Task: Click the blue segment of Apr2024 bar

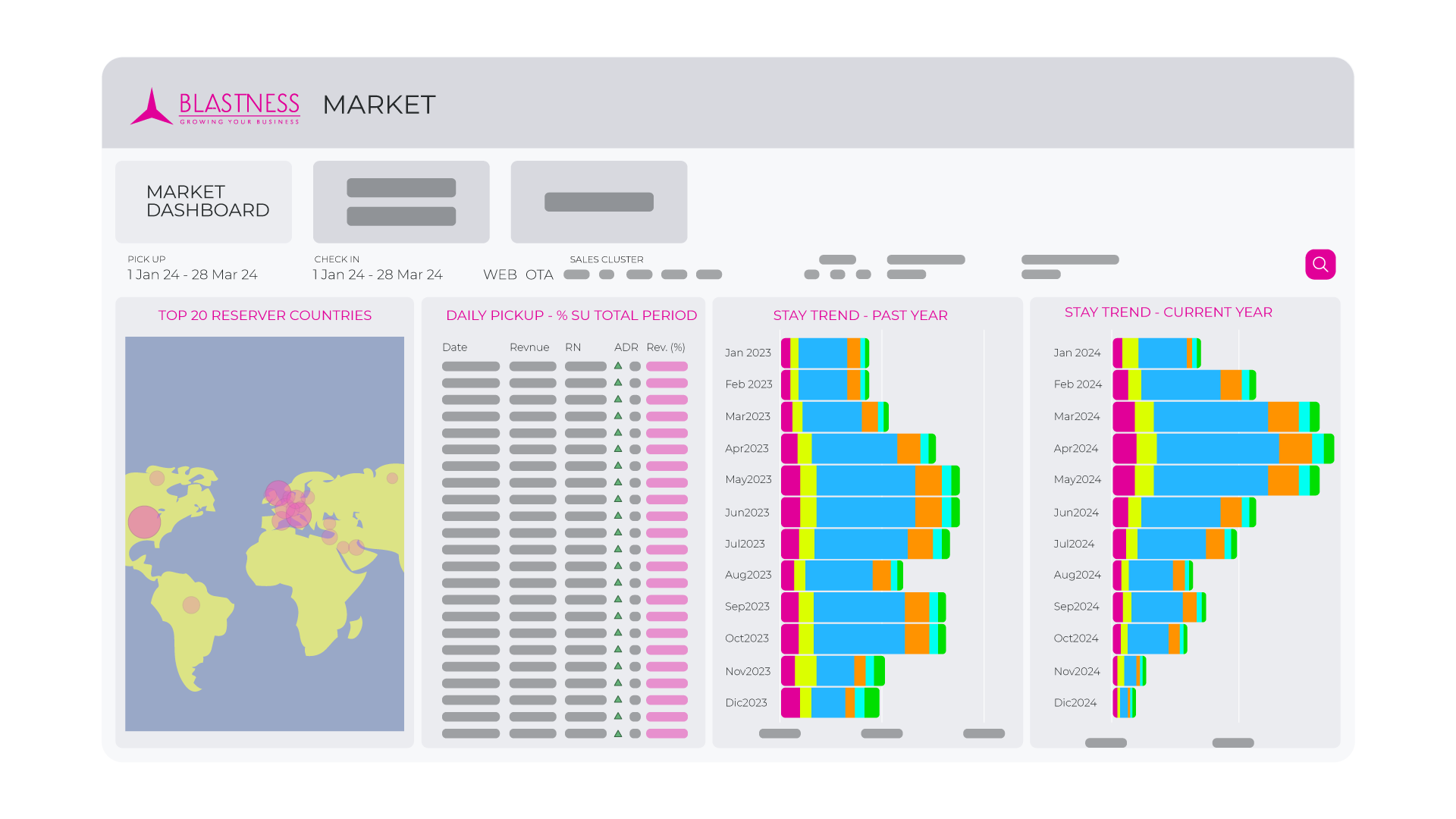Action: tap(1217, 449)
